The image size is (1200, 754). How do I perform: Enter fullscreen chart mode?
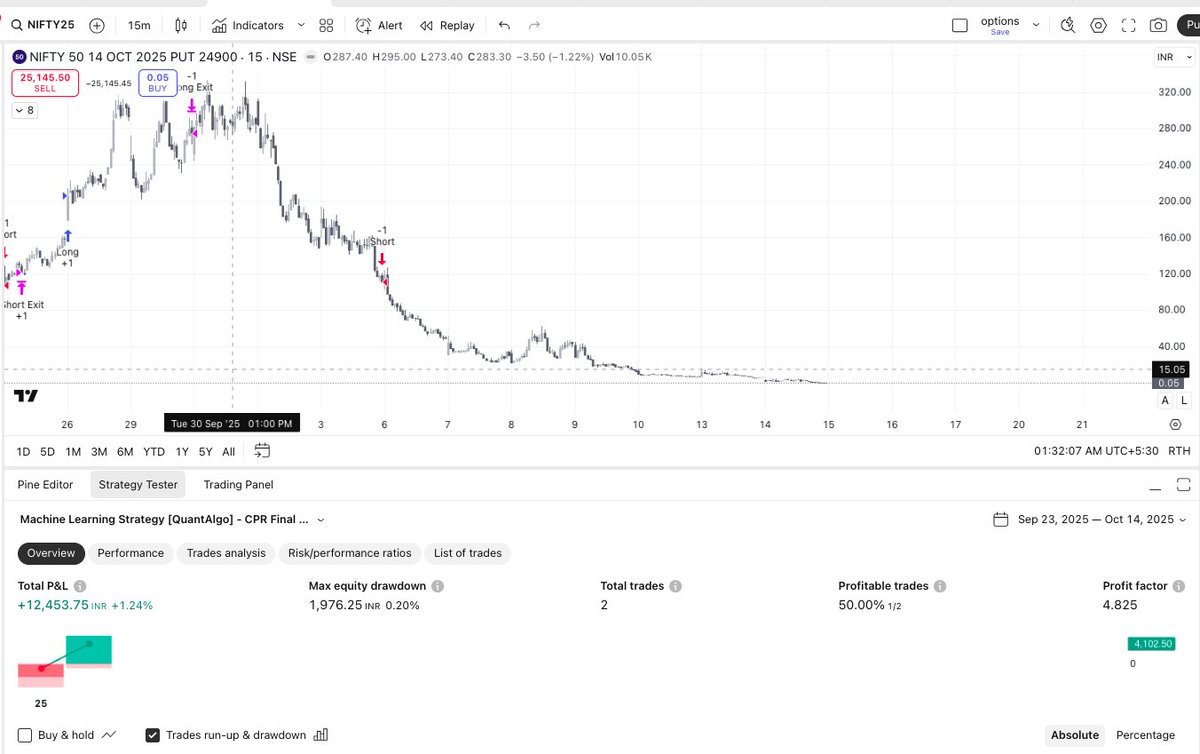pos(1129,24)
